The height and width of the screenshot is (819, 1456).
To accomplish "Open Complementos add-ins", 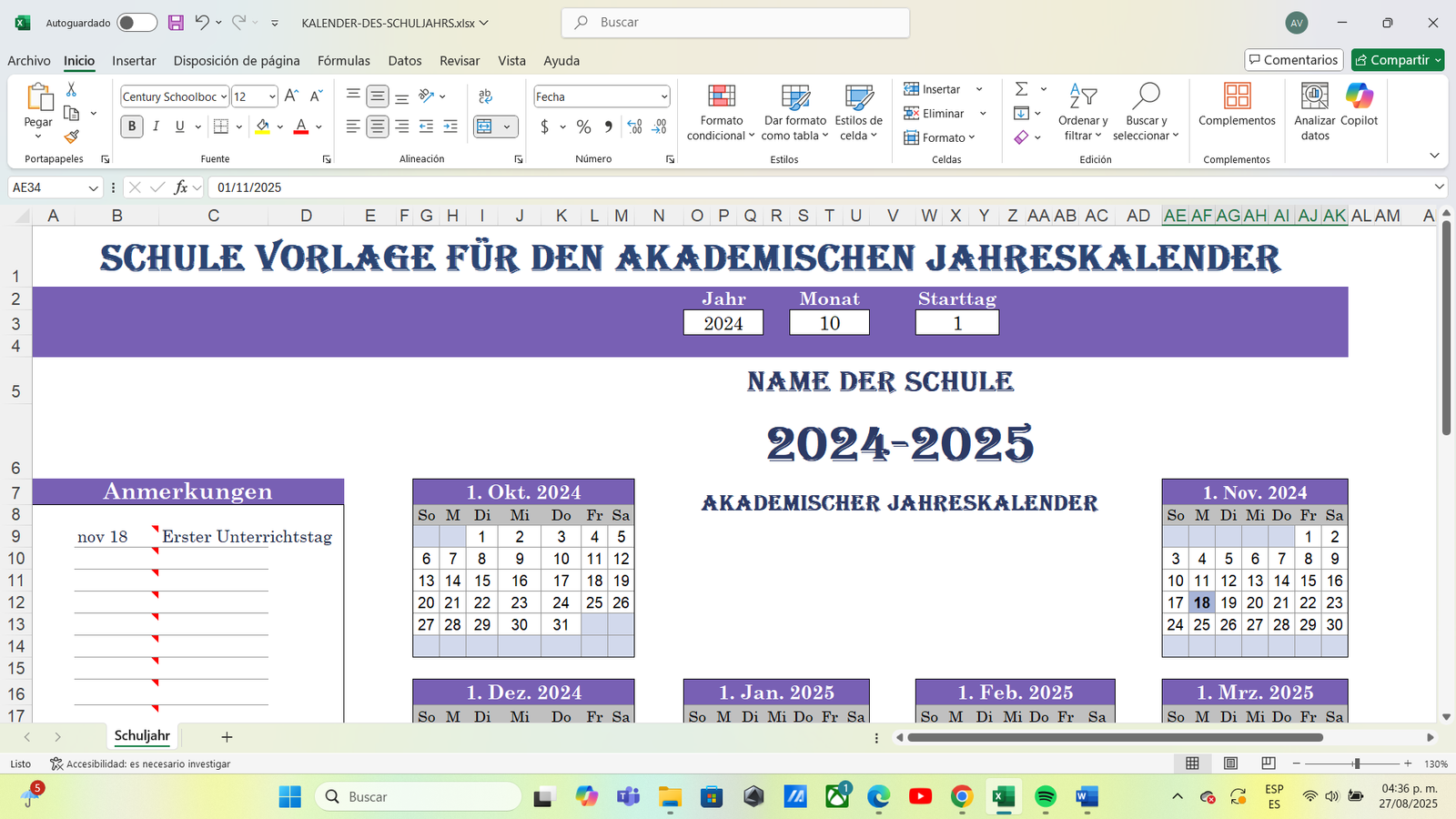I will pos(1237,104).
